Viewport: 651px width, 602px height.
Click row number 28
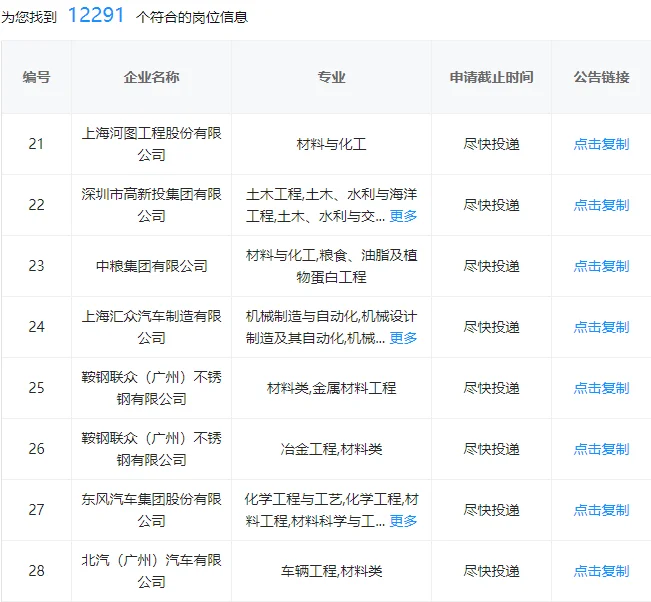[36, 571]
